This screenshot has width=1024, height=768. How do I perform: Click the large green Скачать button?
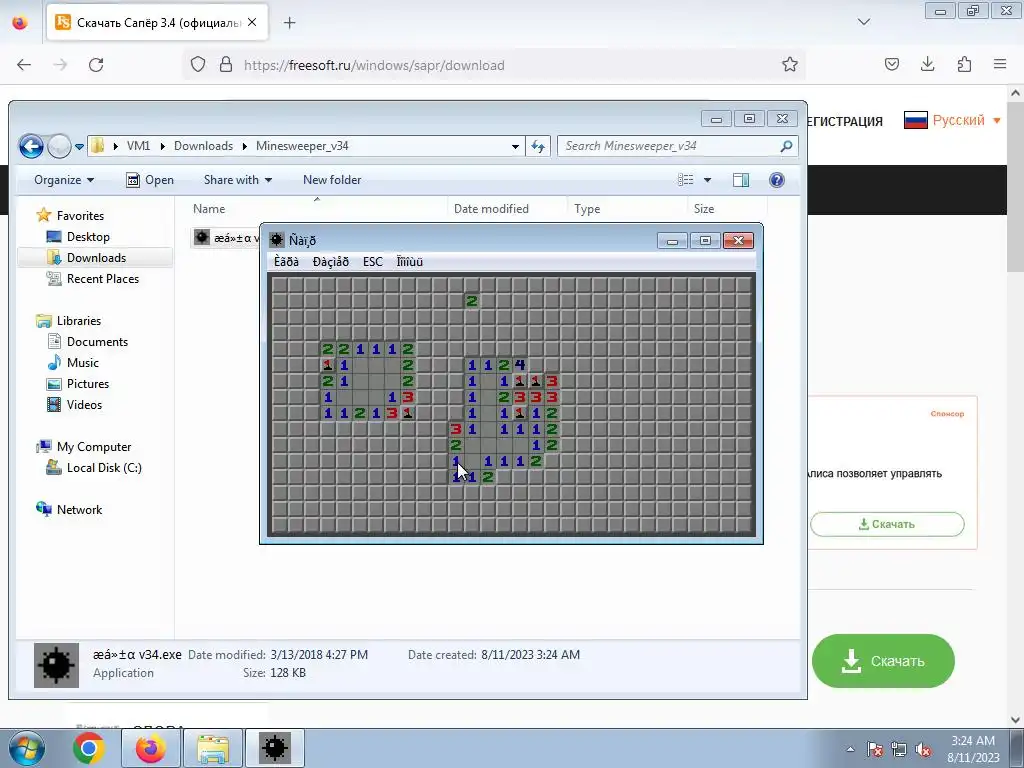pyautogui.click(x=883, y=661)
